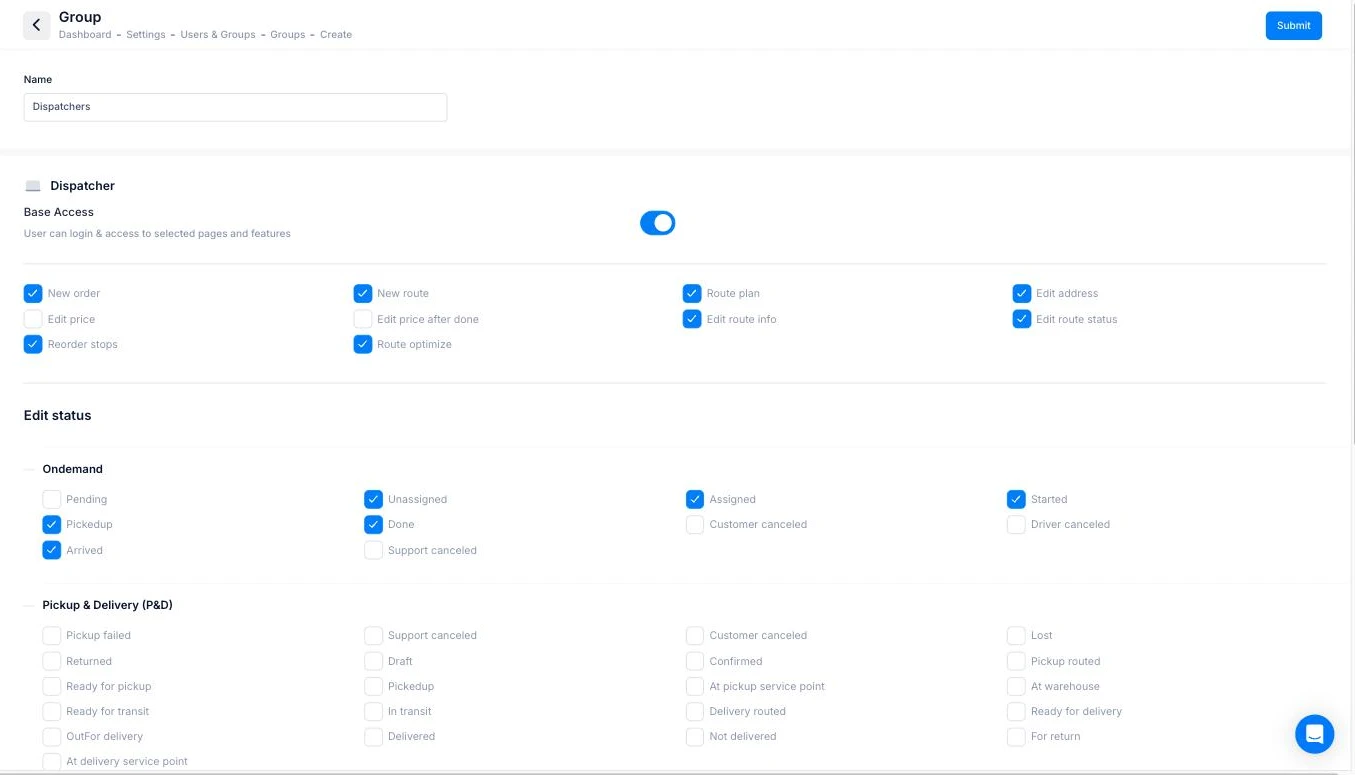This screenshot has width=1355, height=775.
Task: Click the group Name input field
Action: point(235,107)
